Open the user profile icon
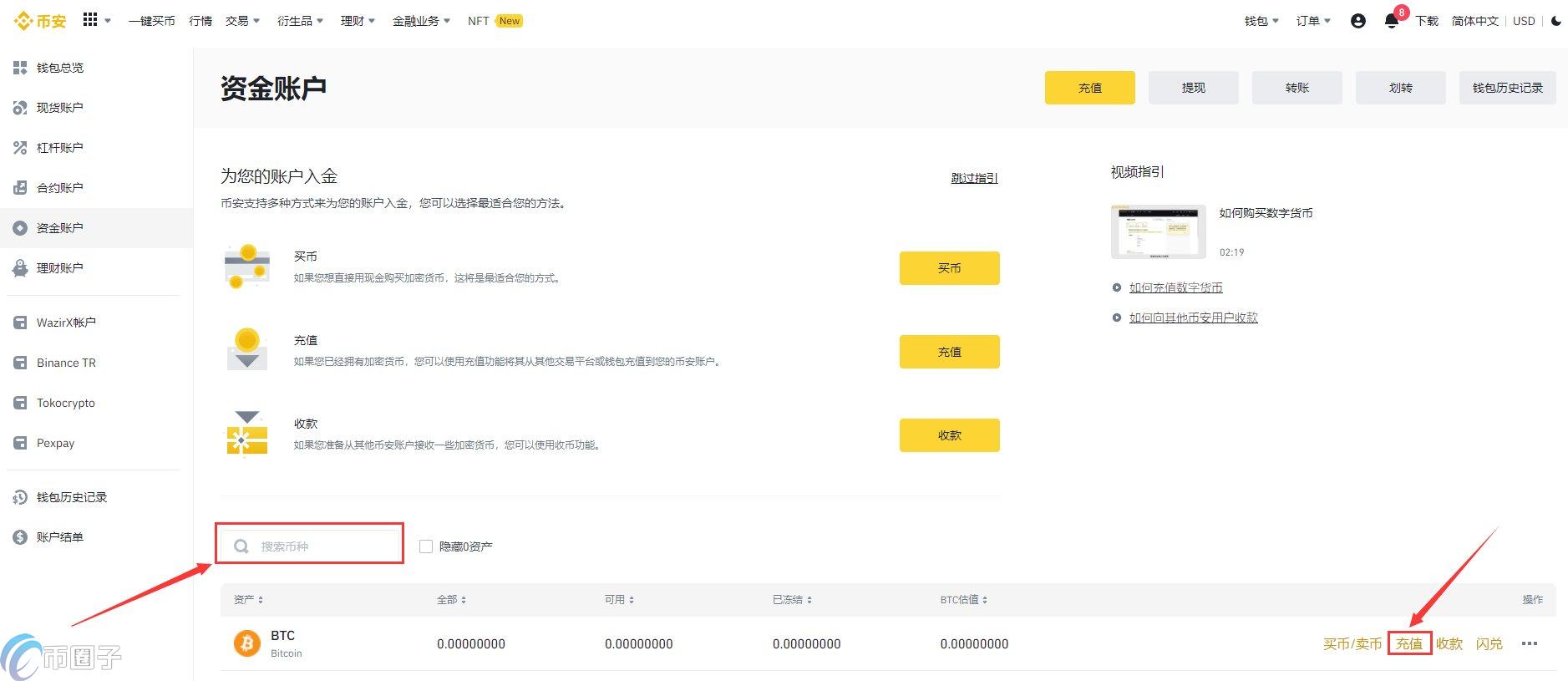Screen dimensions: 1568x681 [1358, 21]
